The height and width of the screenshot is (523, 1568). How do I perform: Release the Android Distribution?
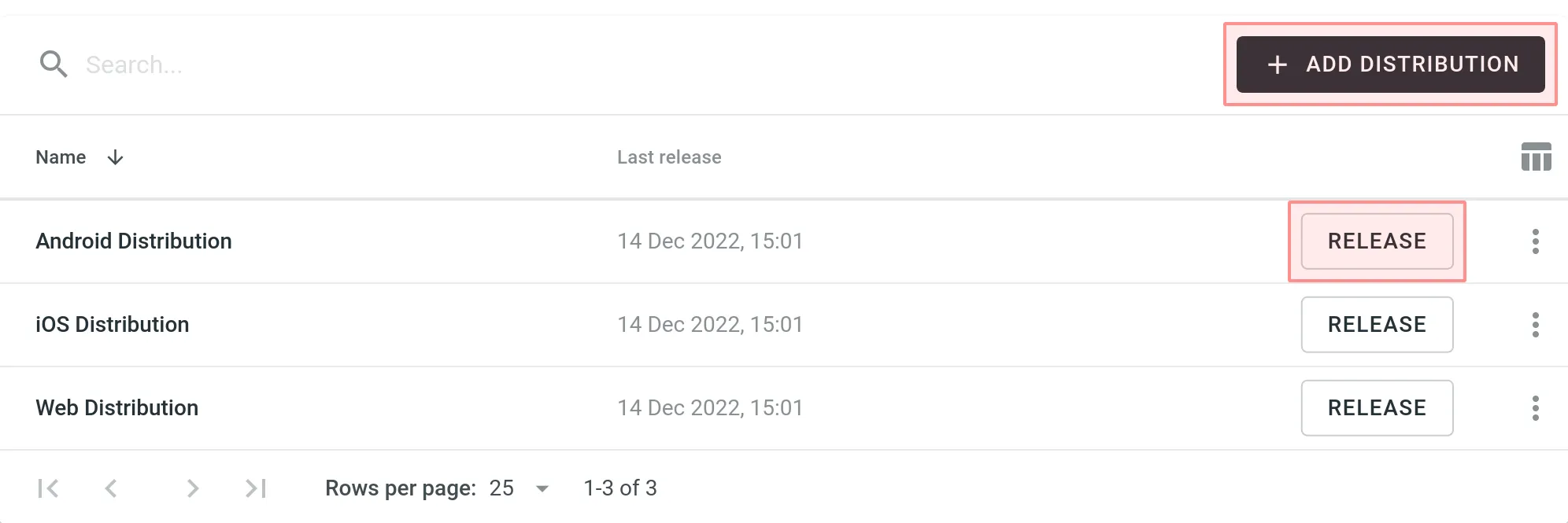(1377, 241)
